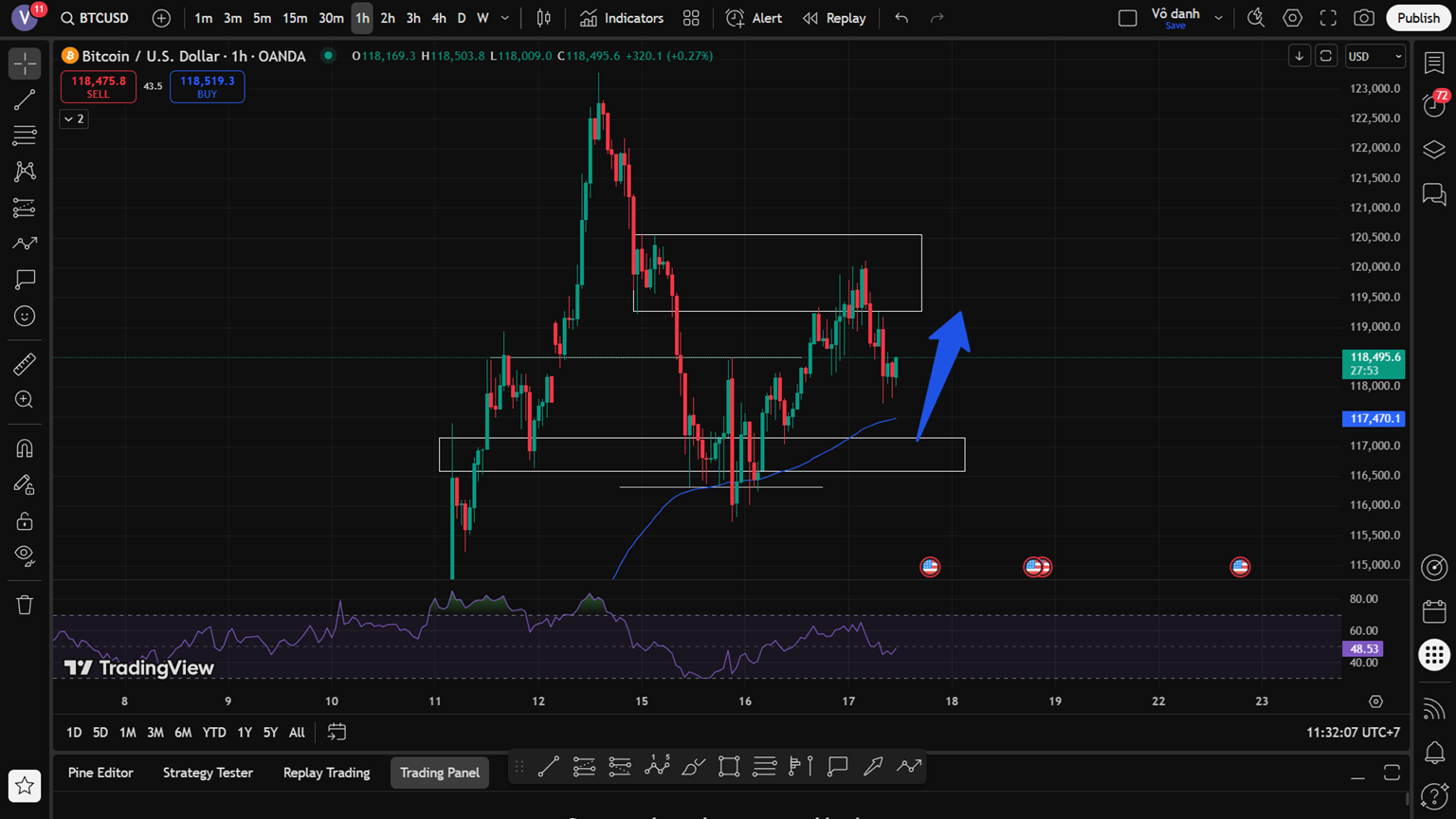
Task: Remove drawings with trash icon
Action: click(25, 605)
